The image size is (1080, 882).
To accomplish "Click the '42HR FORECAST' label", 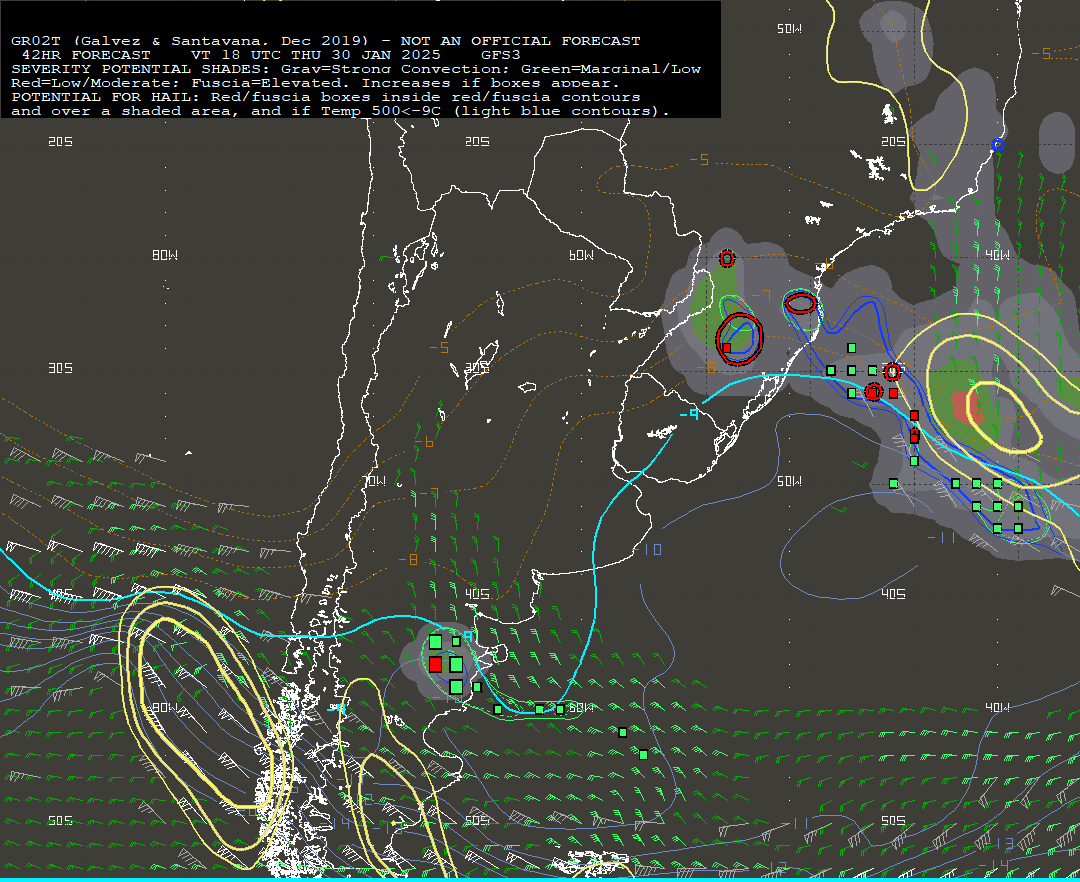I will [x=86, y=55].
